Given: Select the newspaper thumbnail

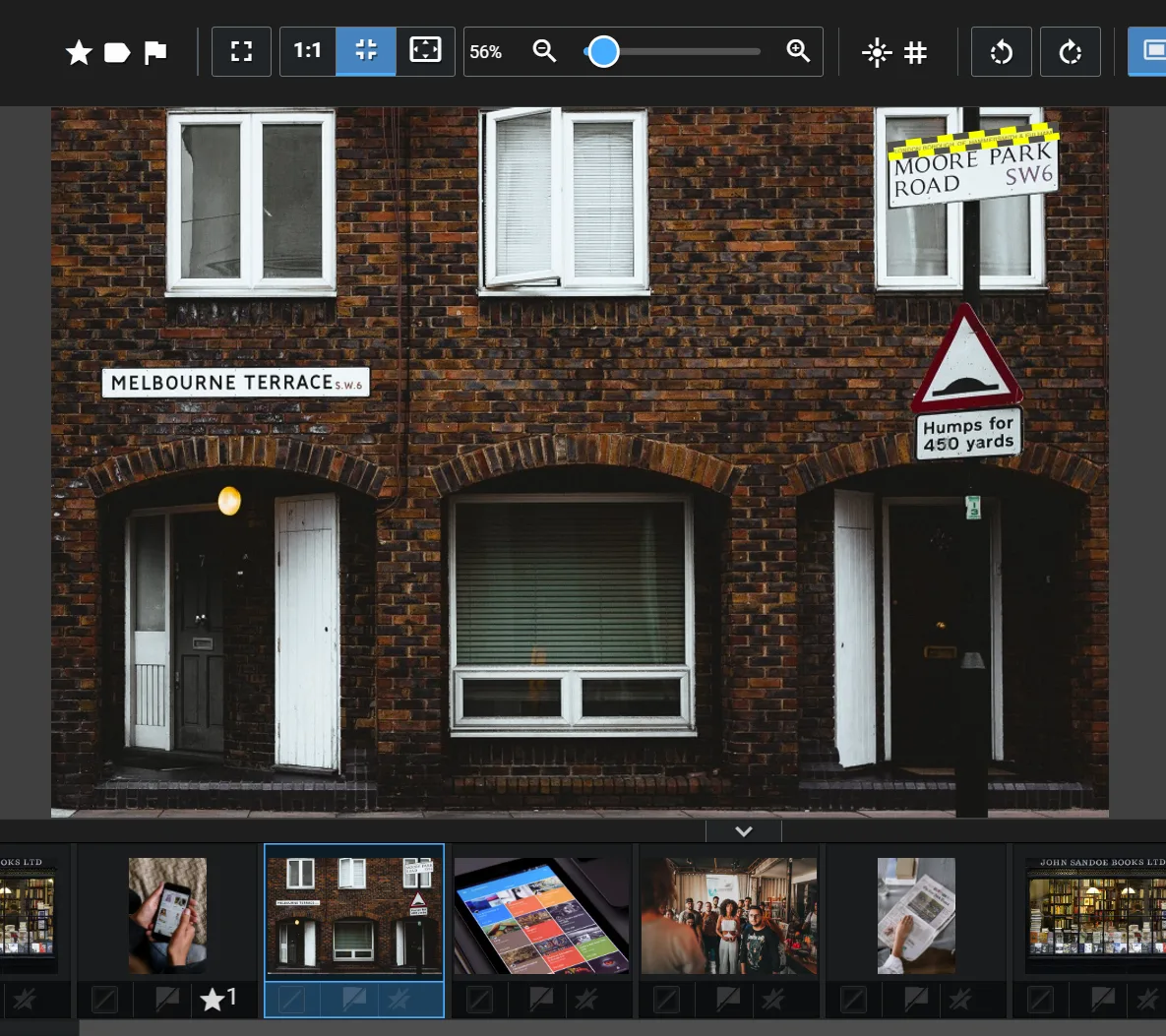Looking at the screenshot, I should coord(916,916).
